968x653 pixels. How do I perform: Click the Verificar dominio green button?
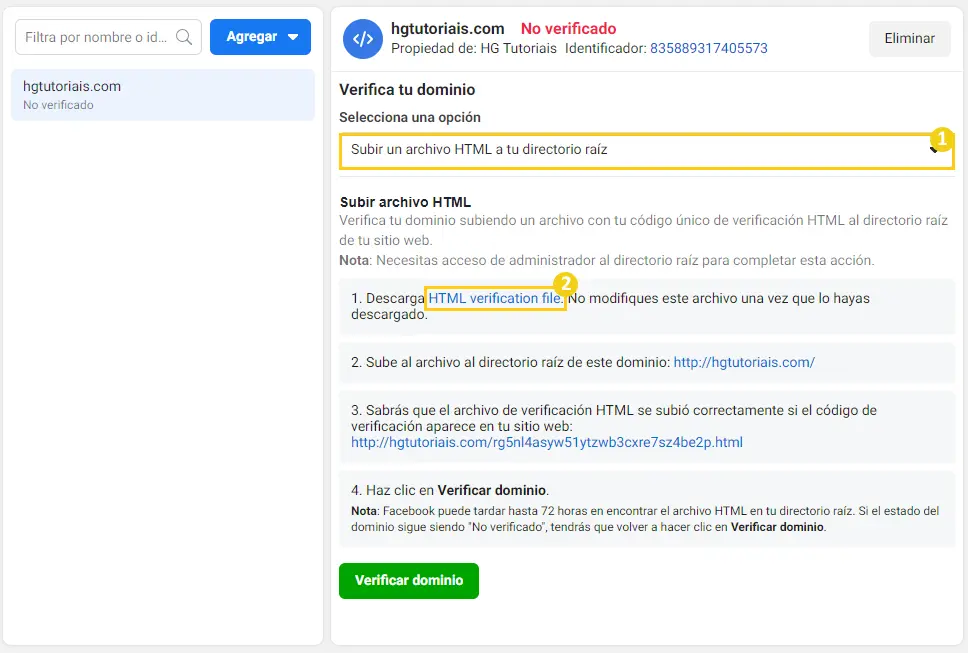click(x=409, y=580)
